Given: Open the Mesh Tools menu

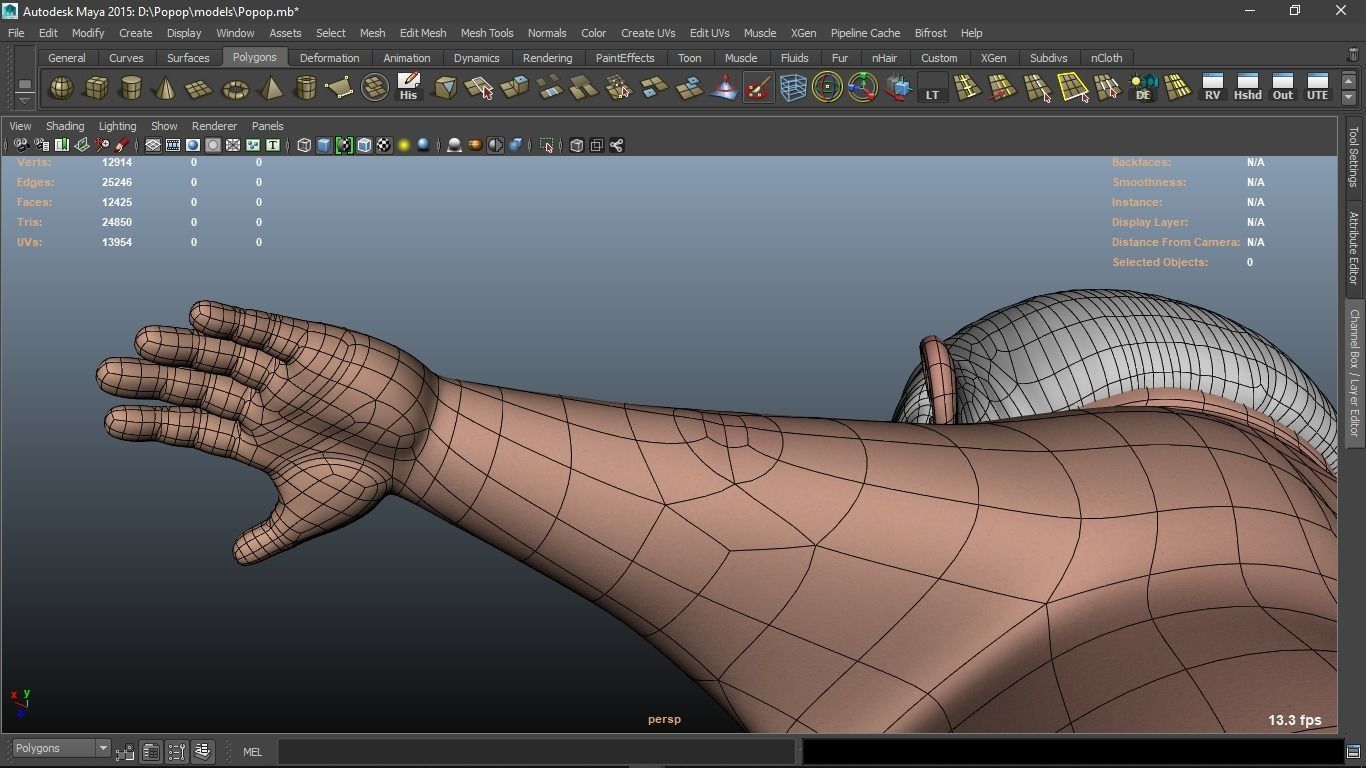Looking at the screenshot, I should pos(486,33).
